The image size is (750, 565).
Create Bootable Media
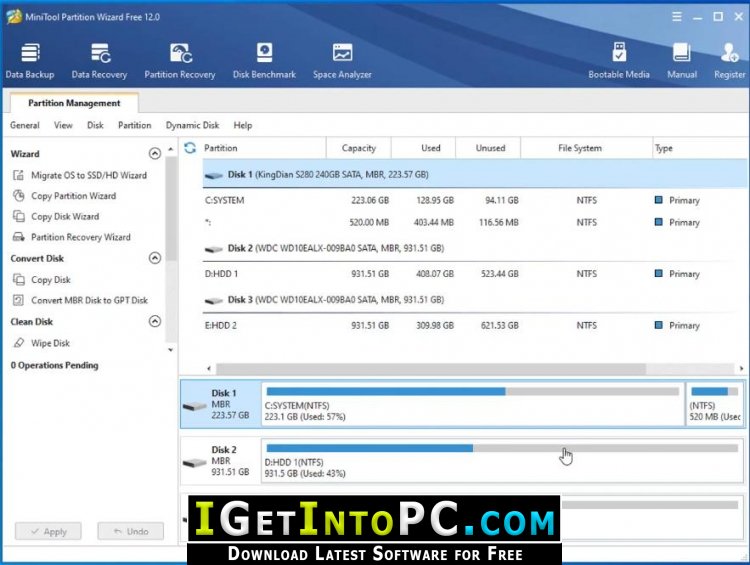(618, 60)
